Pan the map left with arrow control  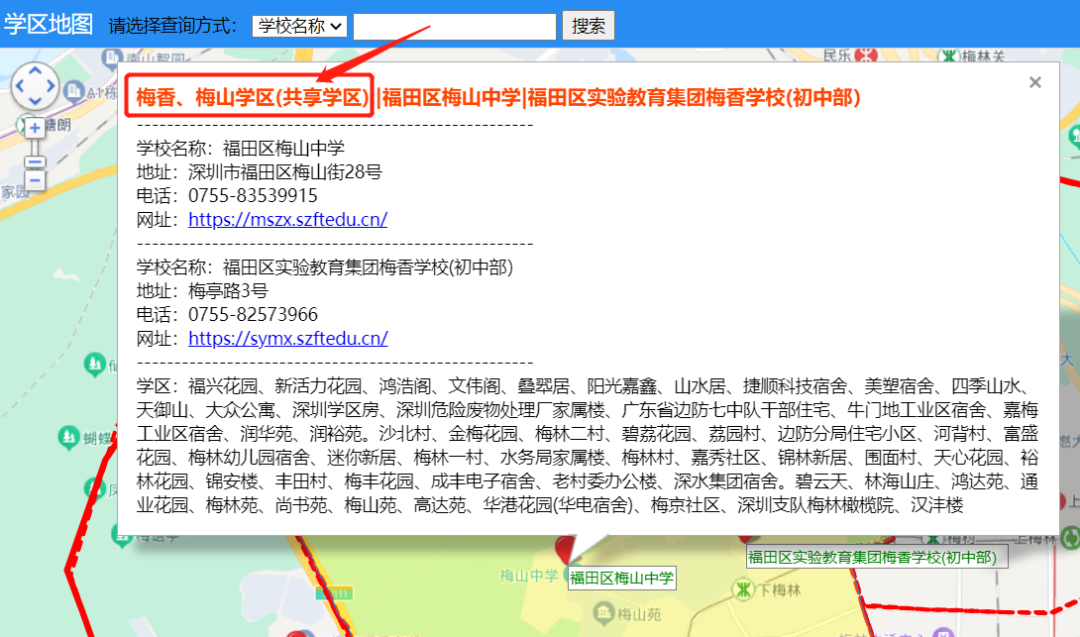19,86
